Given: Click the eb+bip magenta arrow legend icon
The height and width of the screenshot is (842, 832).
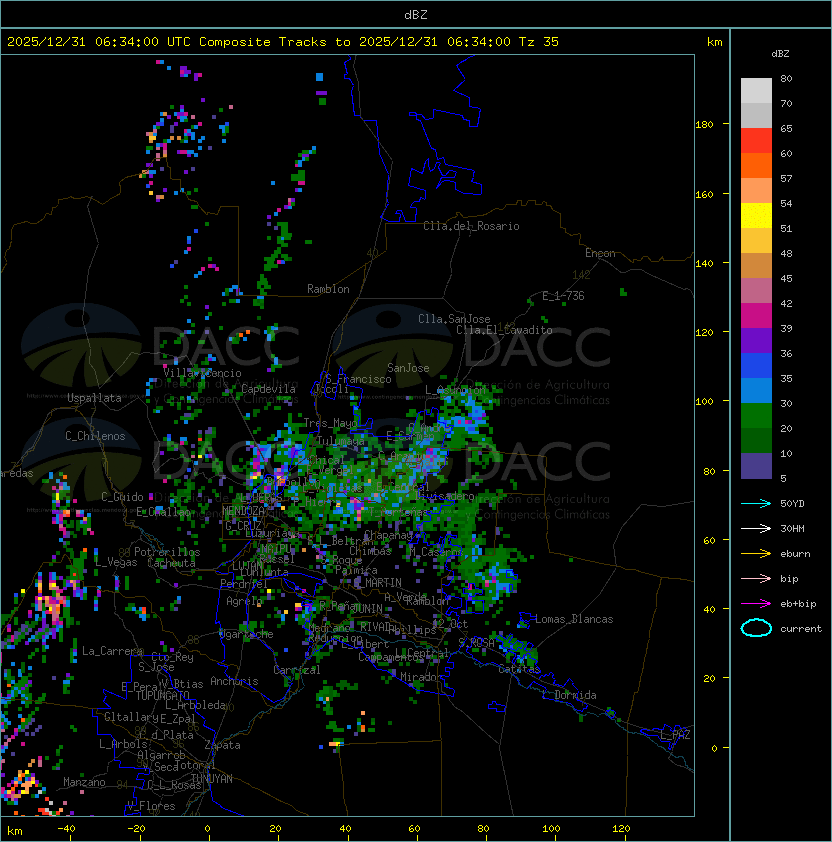Looking at the screenshot, I should pyautogui.click(x=756, y=604).
